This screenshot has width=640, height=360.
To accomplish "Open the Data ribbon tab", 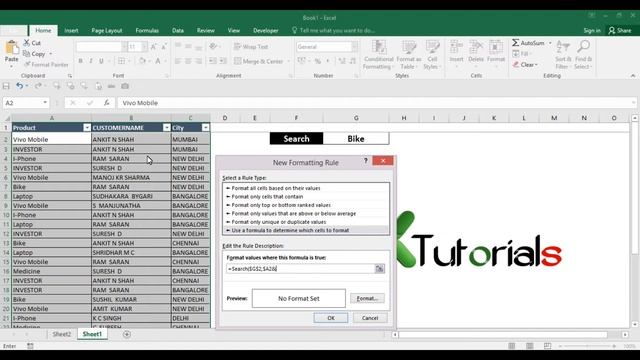I will pyautogui.click(x=178, y=30).
